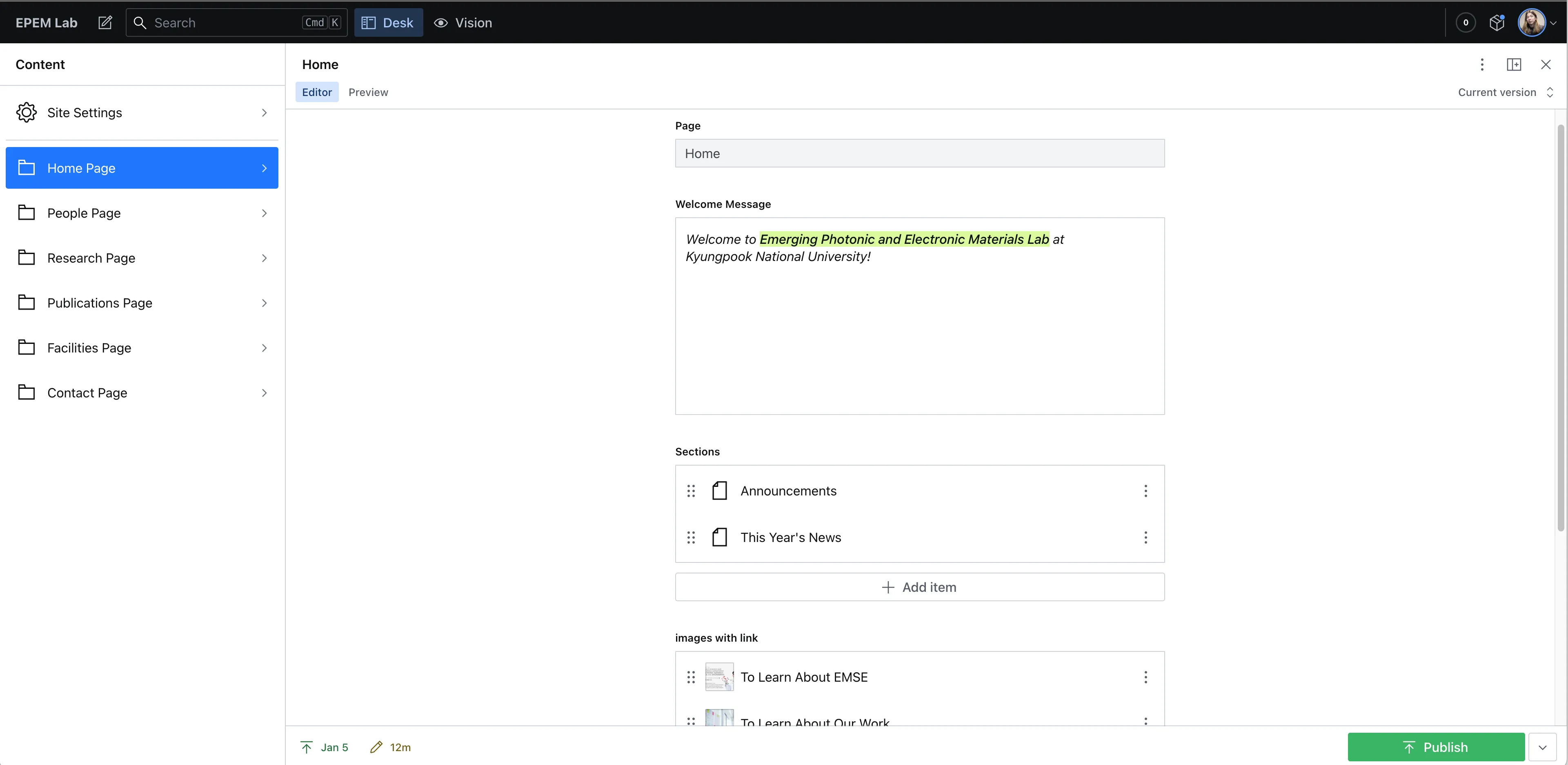Expand the Research Page chevron
Screen dimensions: 1568x765
[x=264, y=258]
